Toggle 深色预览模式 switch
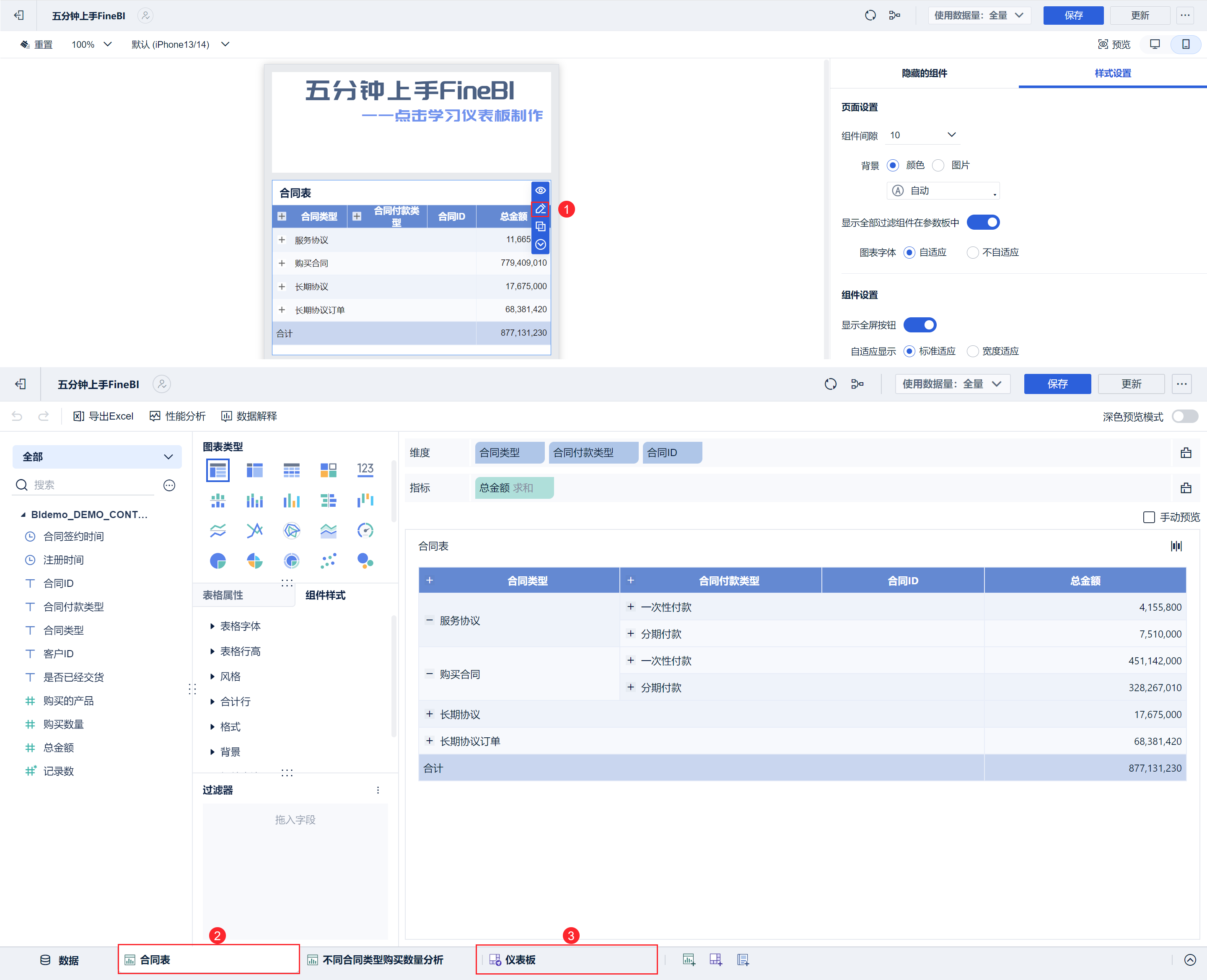 pos(1184,416)
